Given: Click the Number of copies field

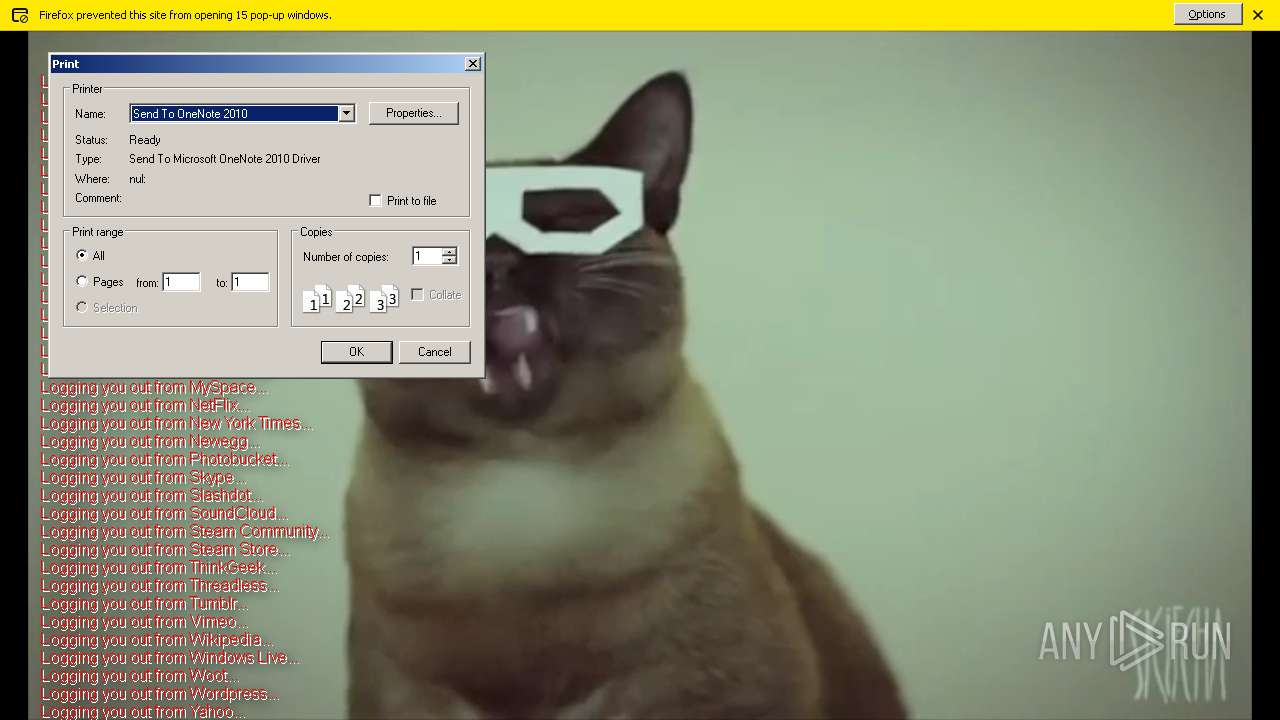Looking at the screenshot, I should coord(427,257).
